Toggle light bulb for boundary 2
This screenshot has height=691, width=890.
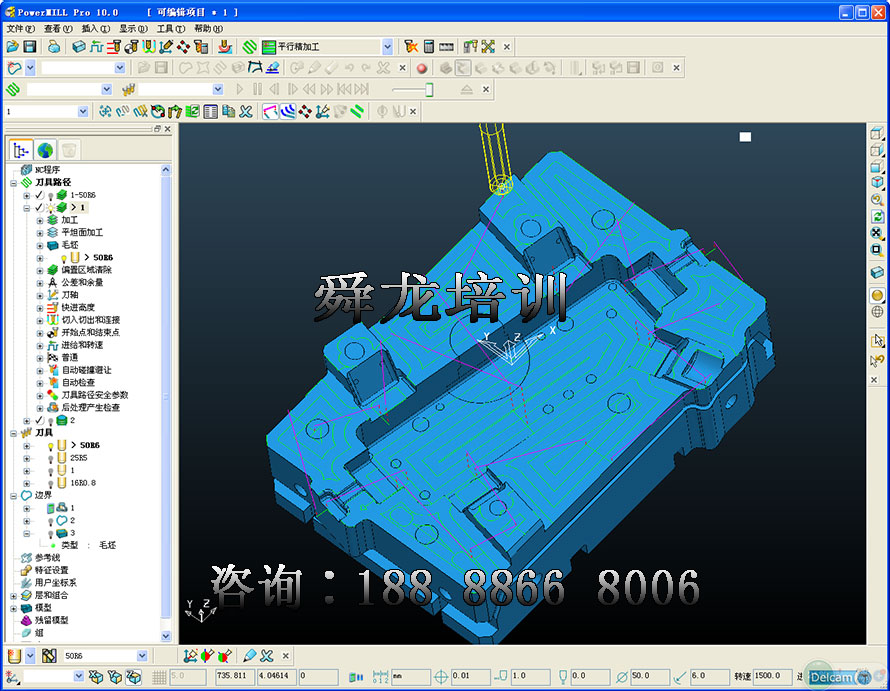pos(51,521)
